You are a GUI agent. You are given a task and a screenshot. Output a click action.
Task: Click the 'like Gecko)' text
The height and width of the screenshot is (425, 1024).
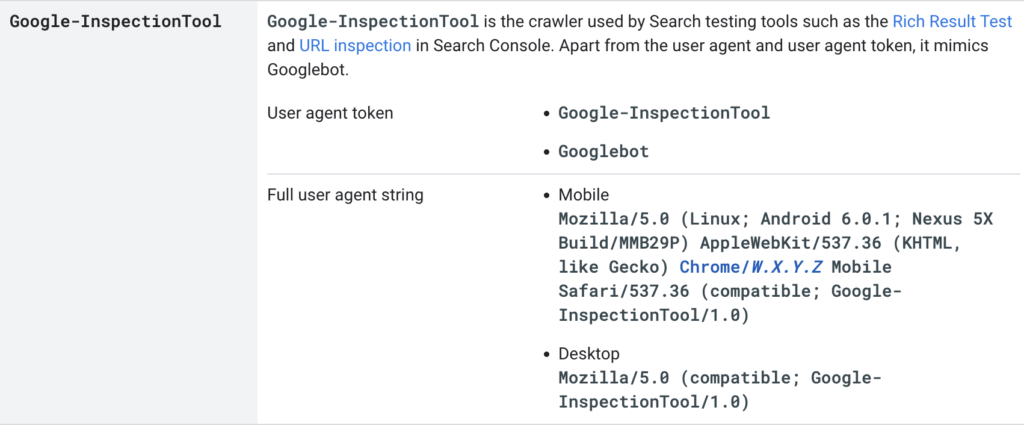[613, 267]
